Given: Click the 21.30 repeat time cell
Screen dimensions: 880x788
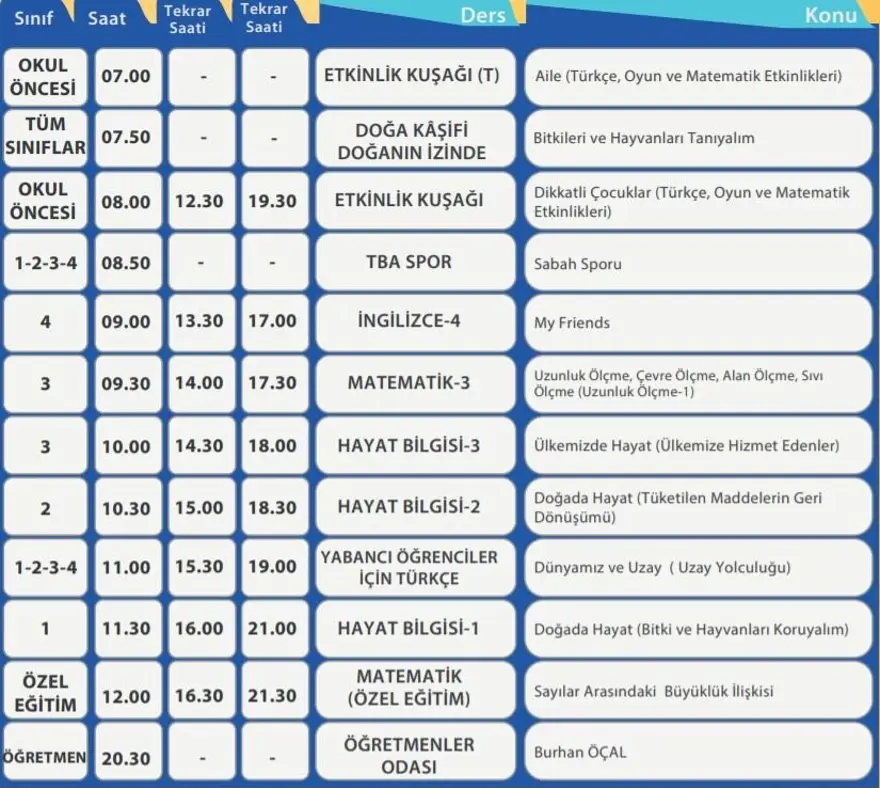Looking at the screenshot, I should (x=272, y=696).
